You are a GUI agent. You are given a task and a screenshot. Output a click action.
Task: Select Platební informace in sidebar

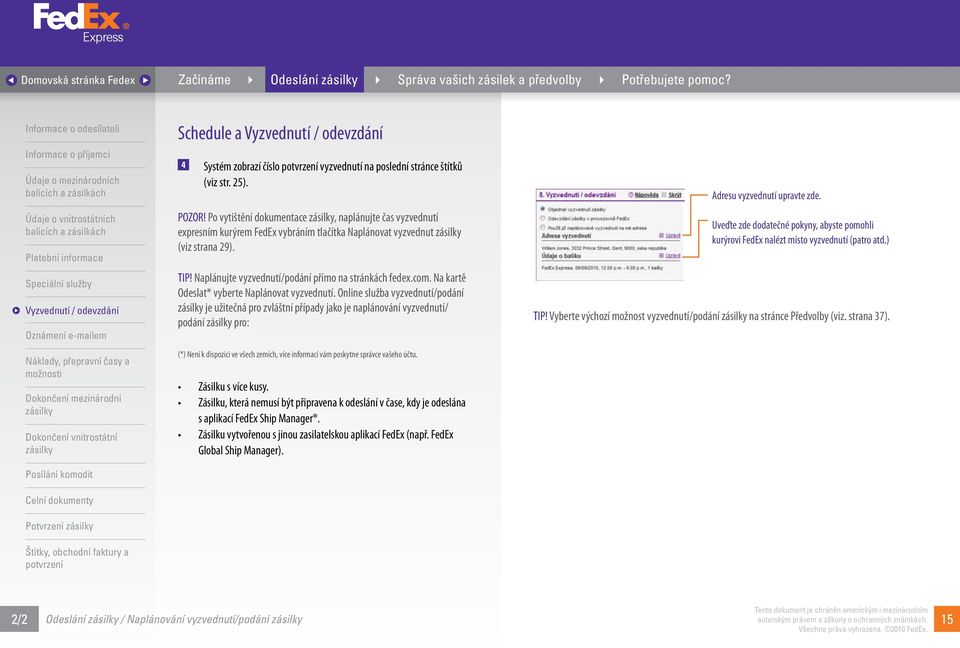(x=64, y=258)
